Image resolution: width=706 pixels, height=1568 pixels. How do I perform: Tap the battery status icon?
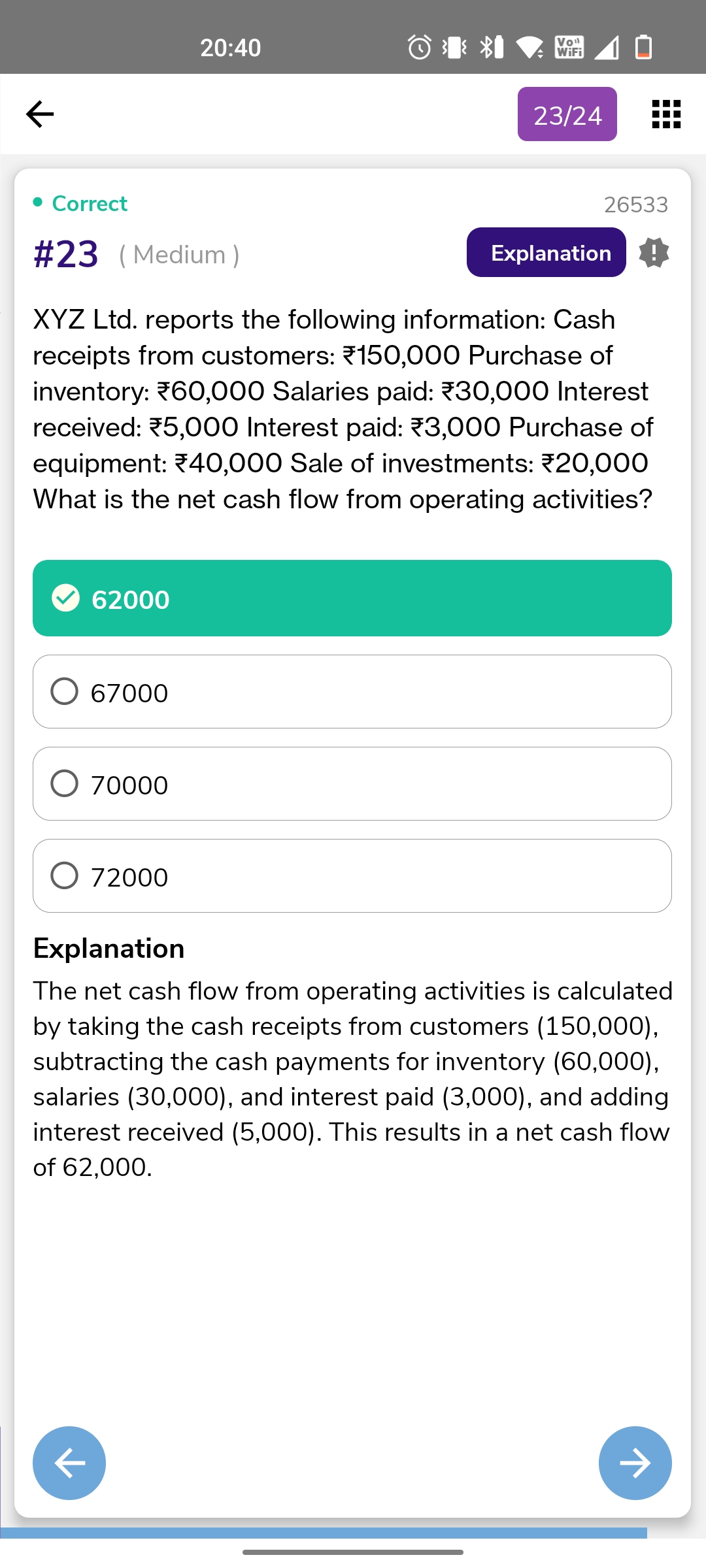643,47
